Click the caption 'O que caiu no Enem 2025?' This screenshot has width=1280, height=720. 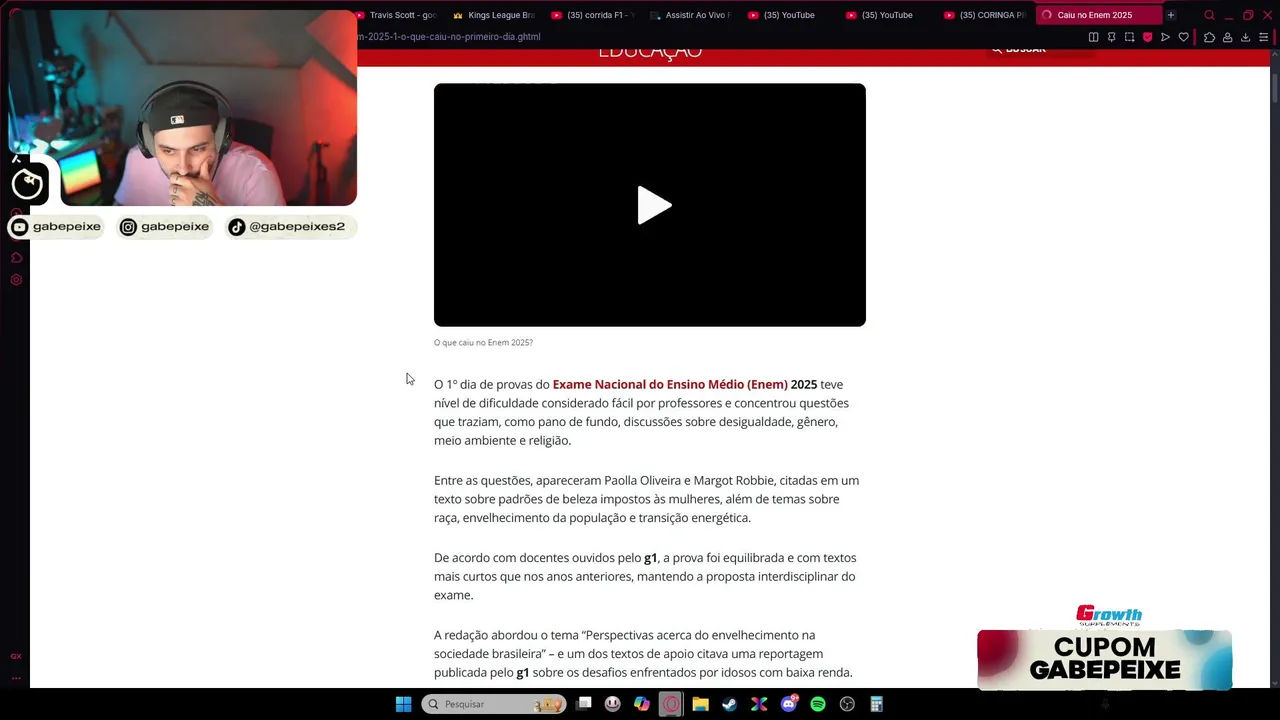pyautogui.click(x=483, y=342)
